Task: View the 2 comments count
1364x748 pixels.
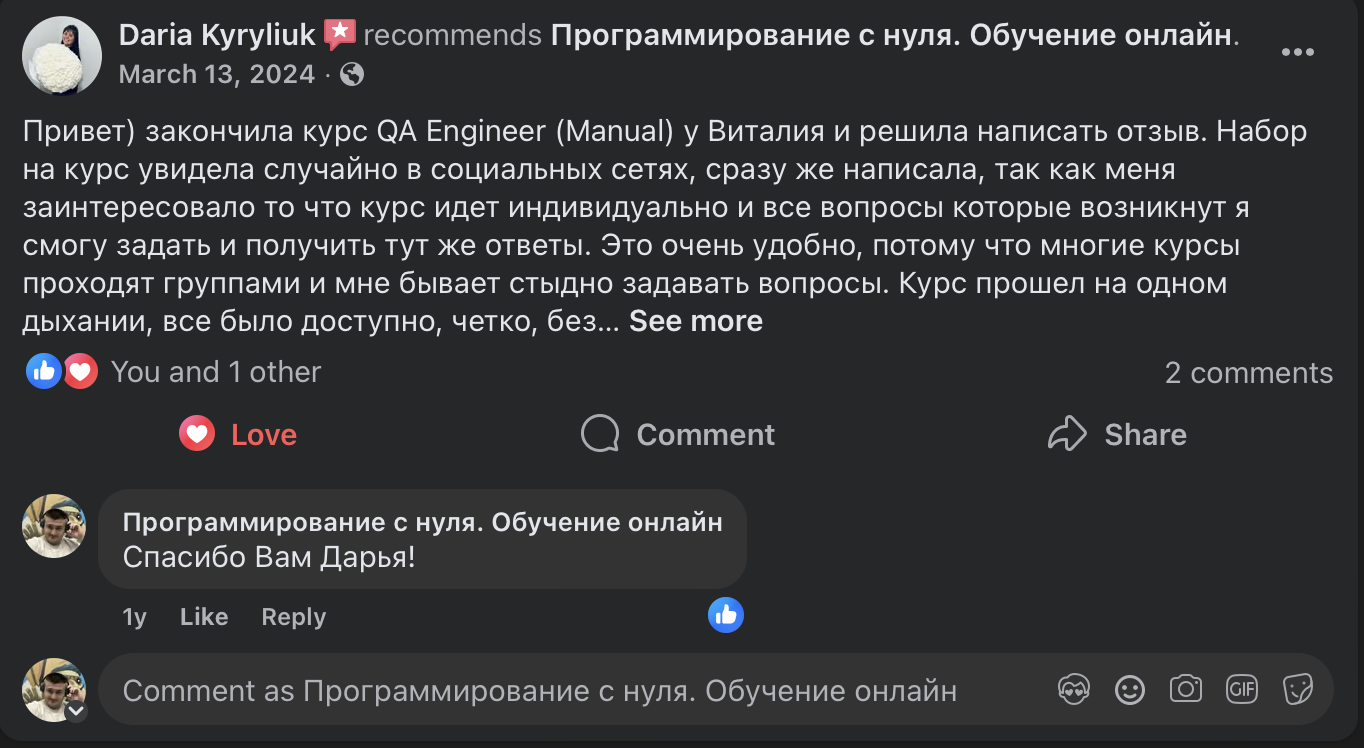Action: click(x=1249, y=372)
